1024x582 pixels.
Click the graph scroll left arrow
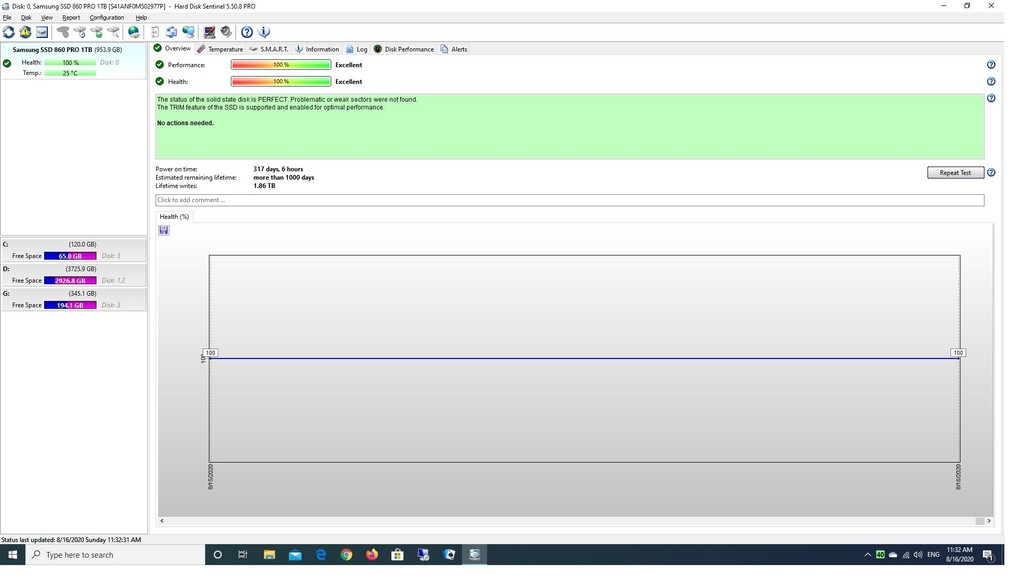pyautogui.click(x=162, y=521)
